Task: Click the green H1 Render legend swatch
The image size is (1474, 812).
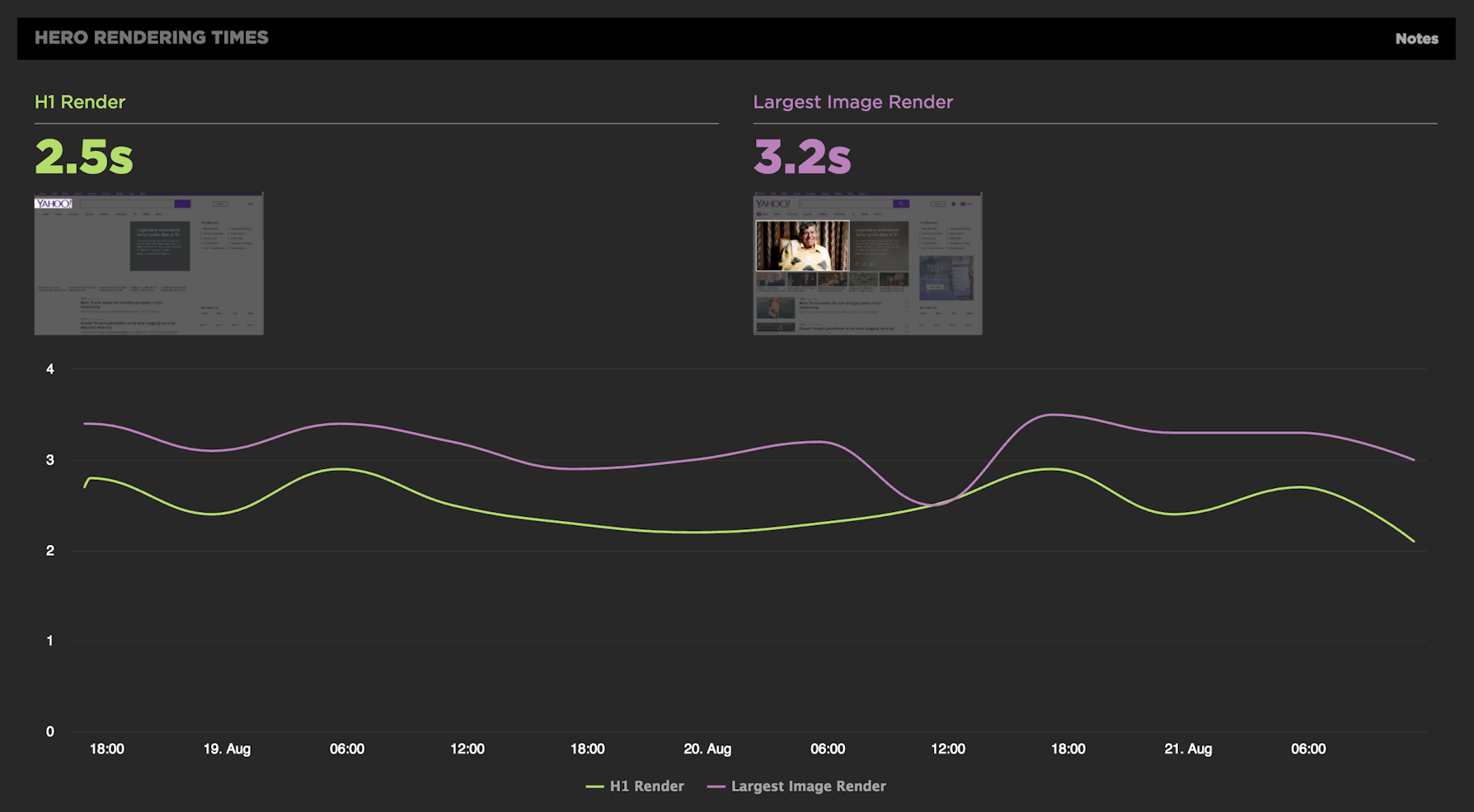Action: coord(594,786)
